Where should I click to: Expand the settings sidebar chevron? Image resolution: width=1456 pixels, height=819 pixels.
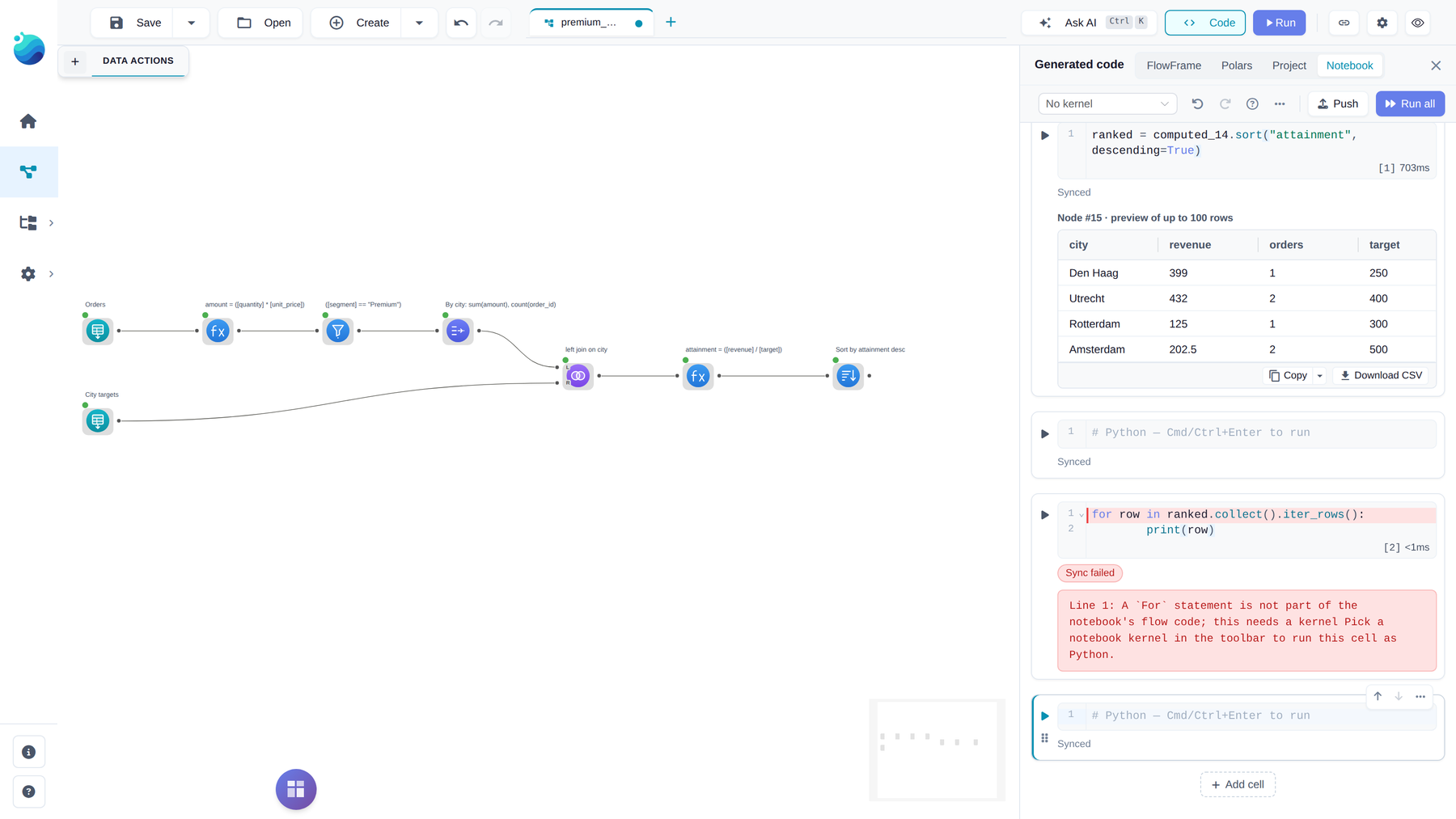pyautogui.click(x=51, y=274)
